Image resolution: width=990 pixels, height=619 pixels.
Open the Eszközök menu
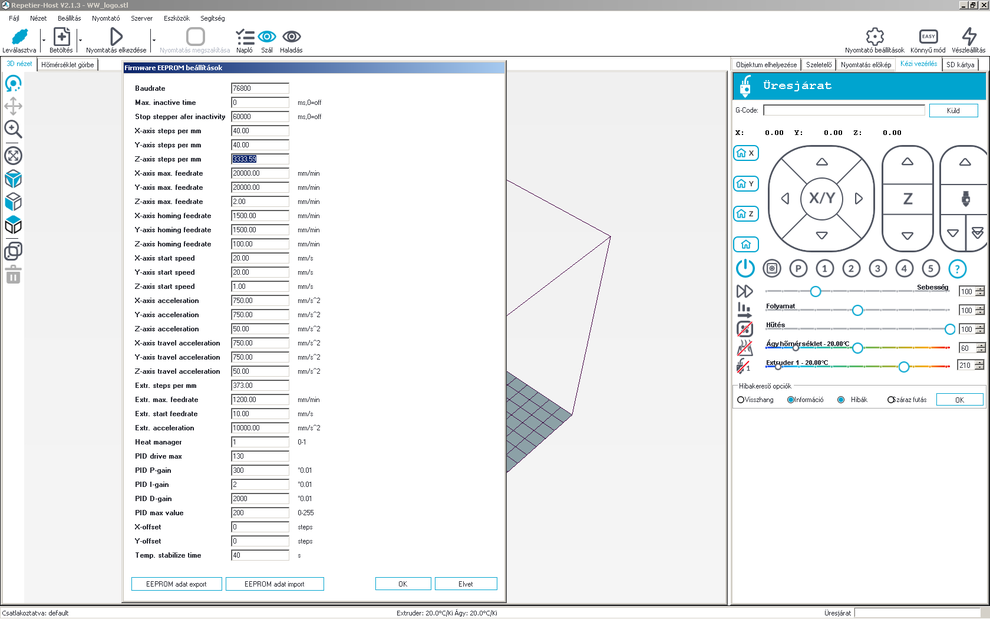(x=176, y=18)
